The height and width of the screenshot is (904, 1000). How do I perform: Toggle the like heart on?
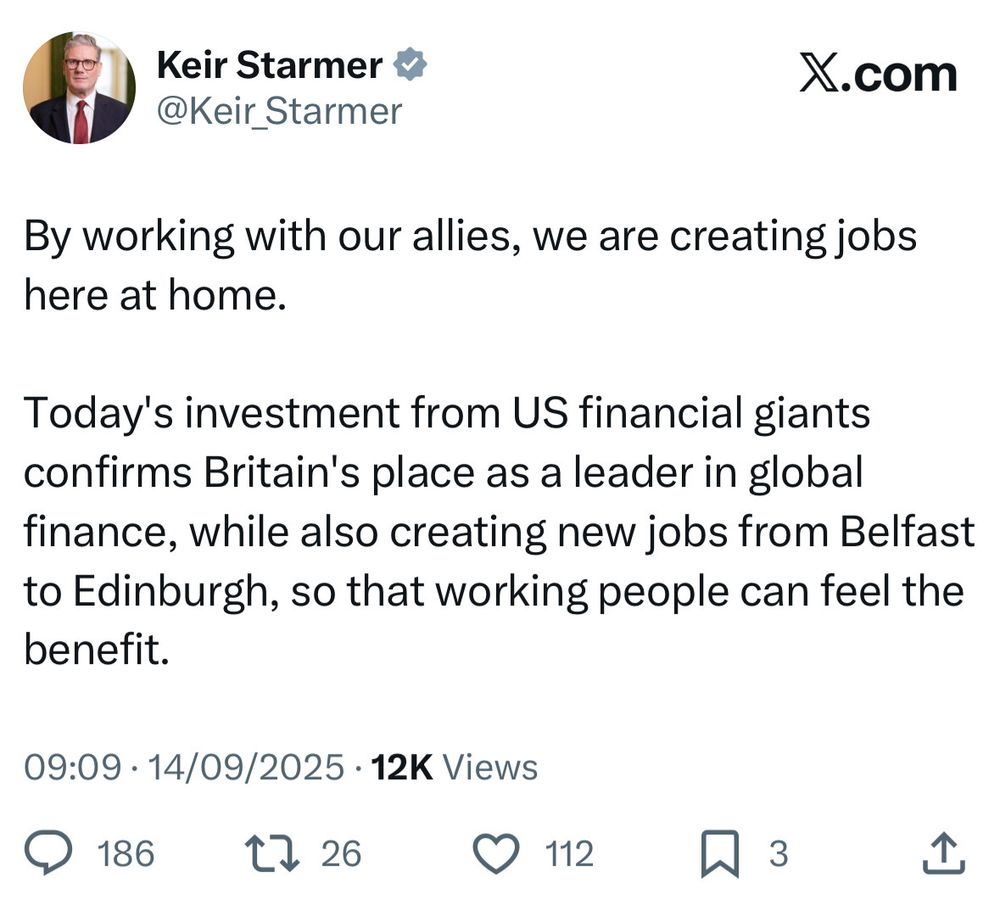[x=497, y=851]
